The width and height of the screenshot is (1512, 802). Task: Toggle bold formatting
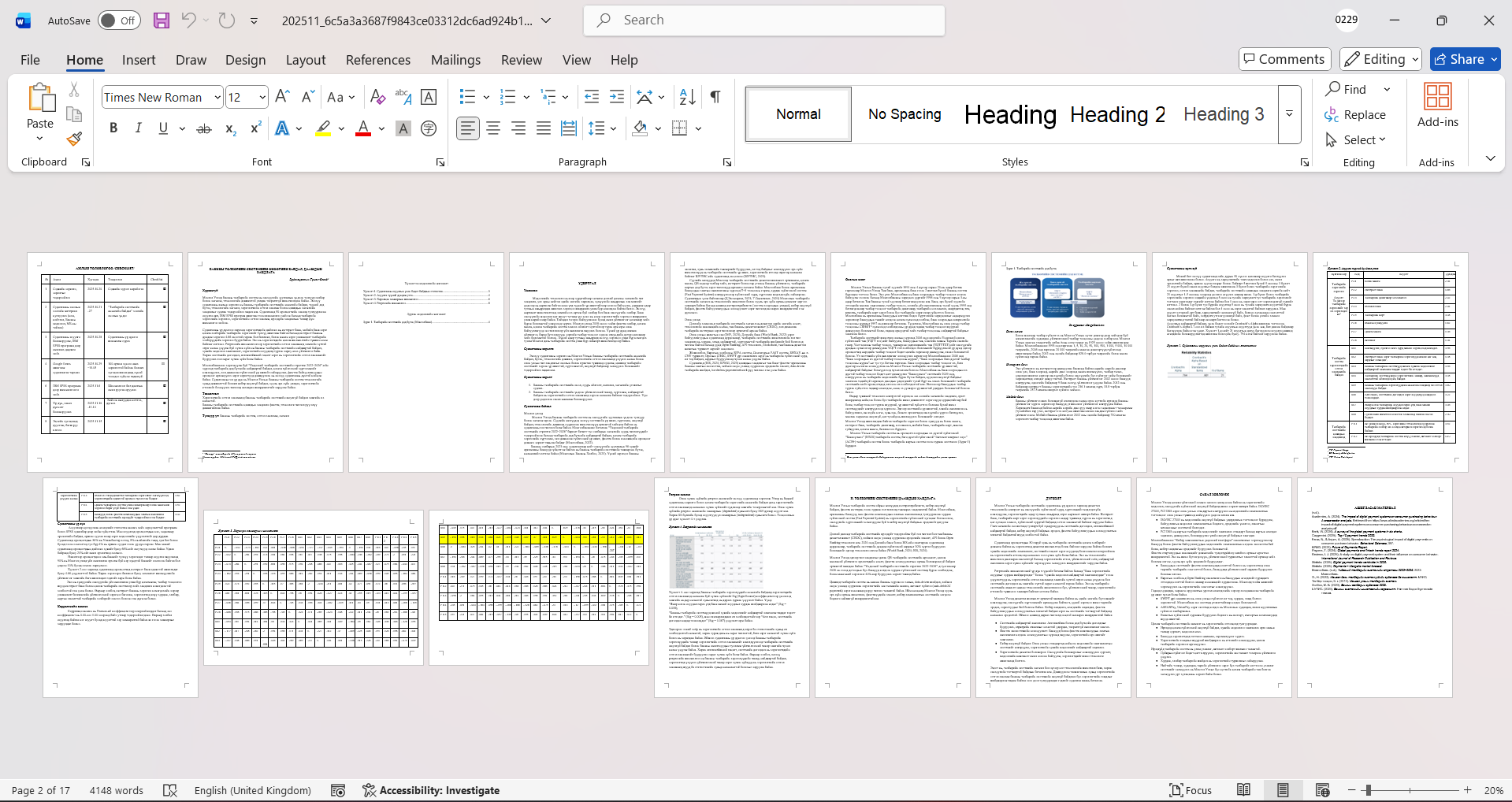[113, 128]
